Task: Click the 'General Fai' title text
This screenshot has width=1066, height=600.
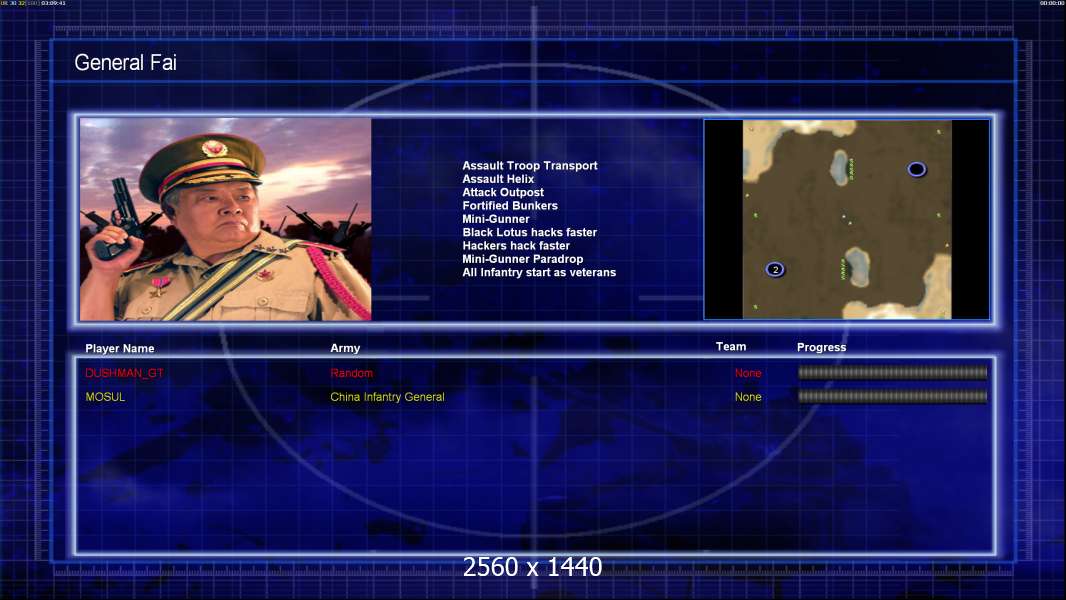Action: click(125, 63)
